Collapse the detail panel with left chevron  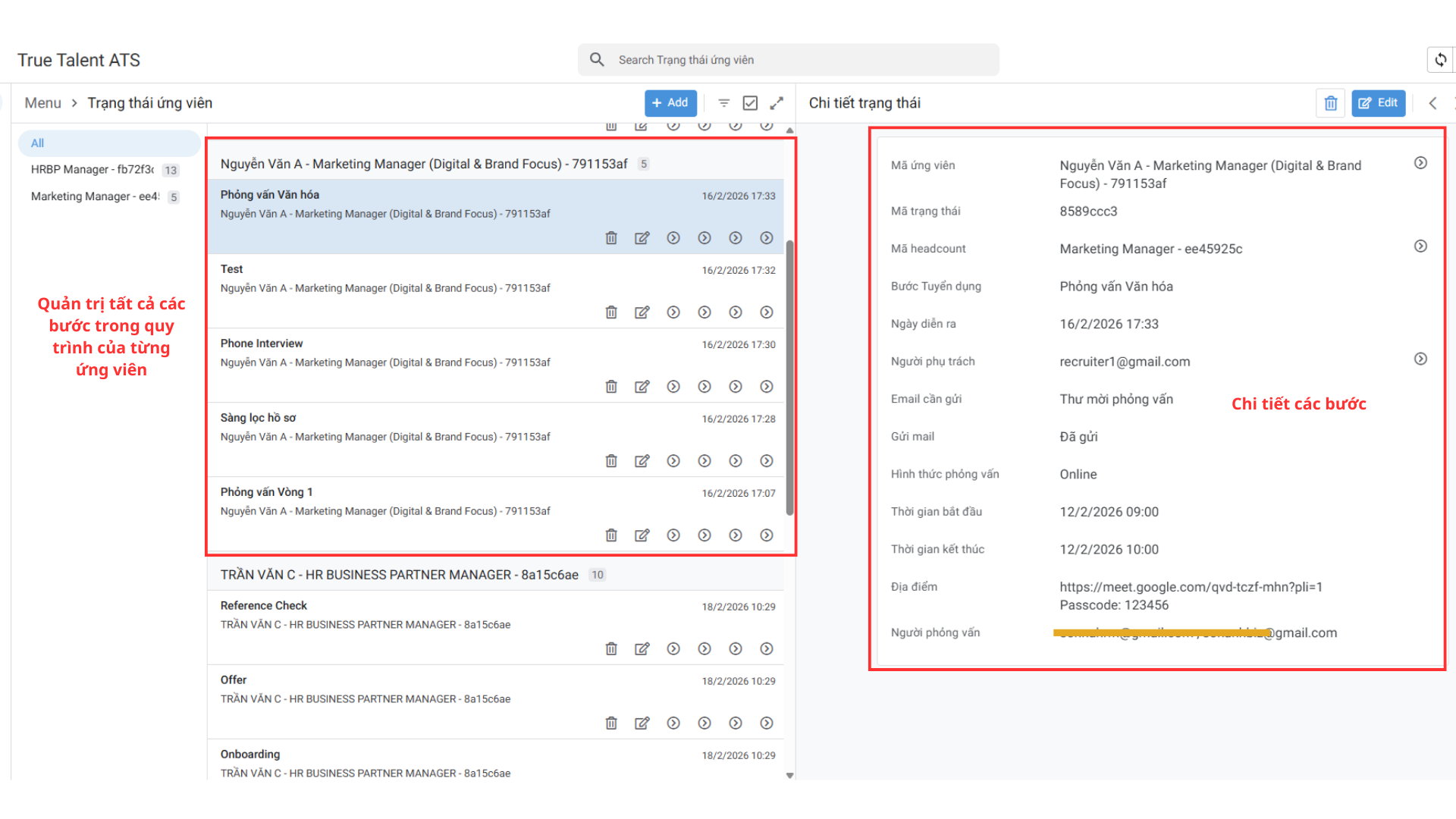[x=1432, y=103]
